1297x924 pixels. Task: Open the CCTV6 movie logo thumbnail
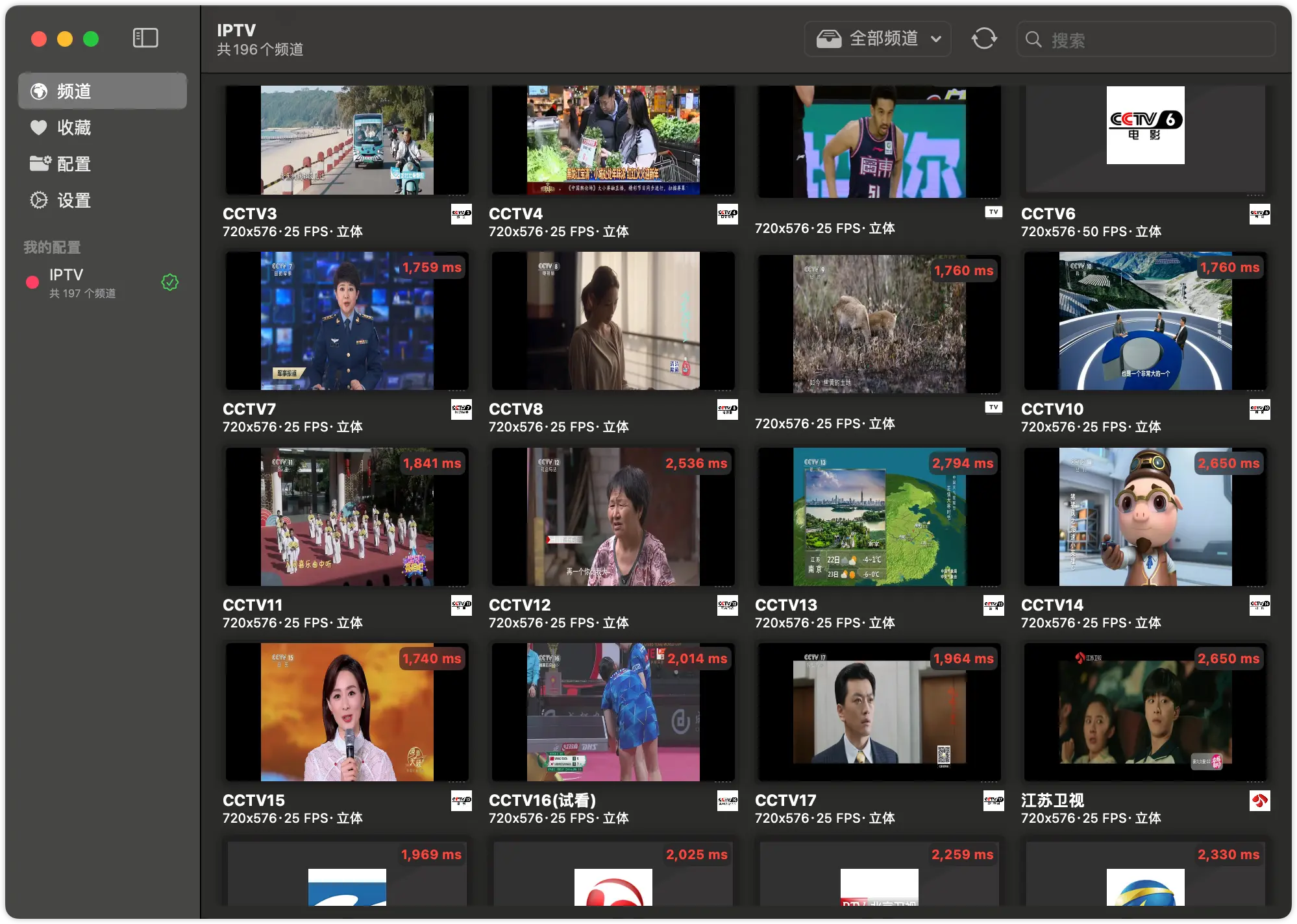(x=1146, y=140)
